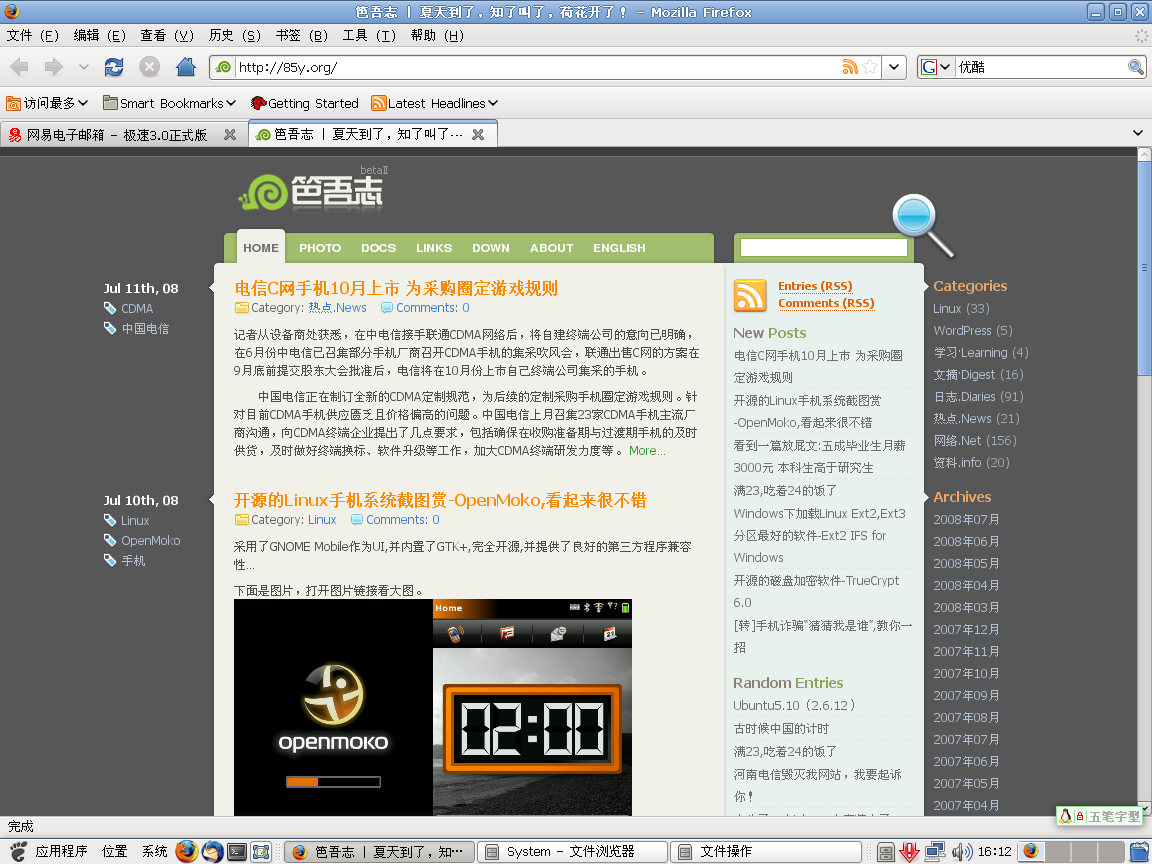Reload the current page
The height and width of the screenshot is (864, 1152).
click(x=114, y=67)
